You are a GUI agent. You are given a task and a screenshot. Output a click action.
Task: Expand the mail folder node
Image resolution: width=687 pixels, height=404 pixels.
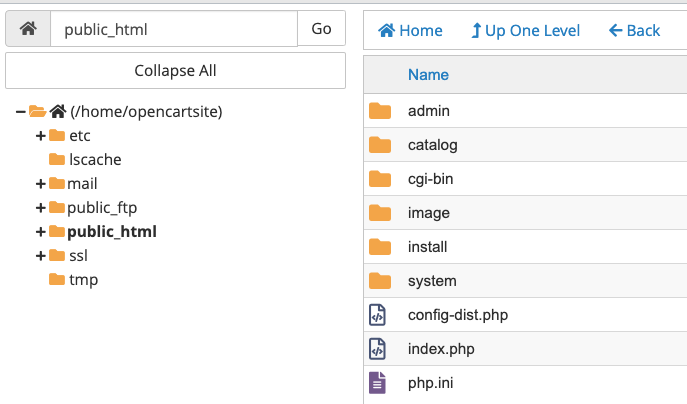[x=41, y=183]
